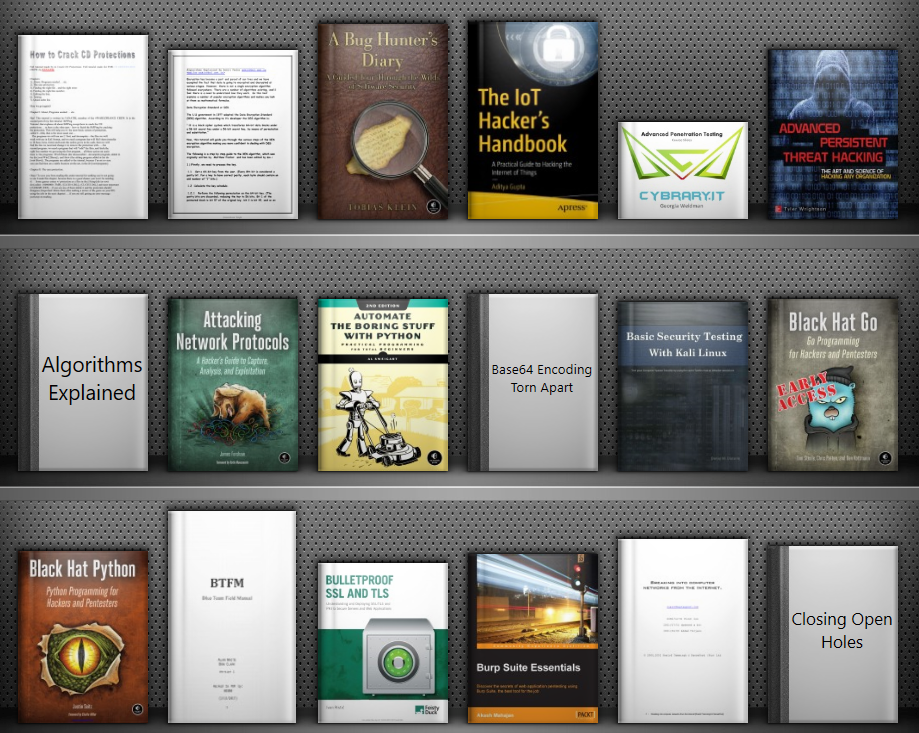Open Base64 Encoding Torn Apart book
This screenshot has height=733, width=919.
click(x=533, y=382)
